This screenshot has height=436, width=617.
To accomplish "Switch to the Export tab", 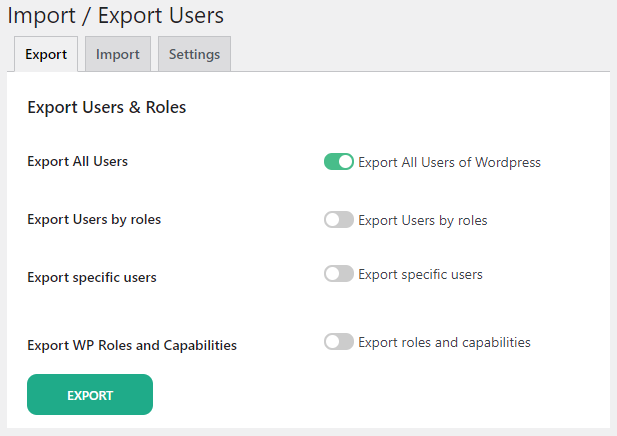I will [x=46, y=54].
